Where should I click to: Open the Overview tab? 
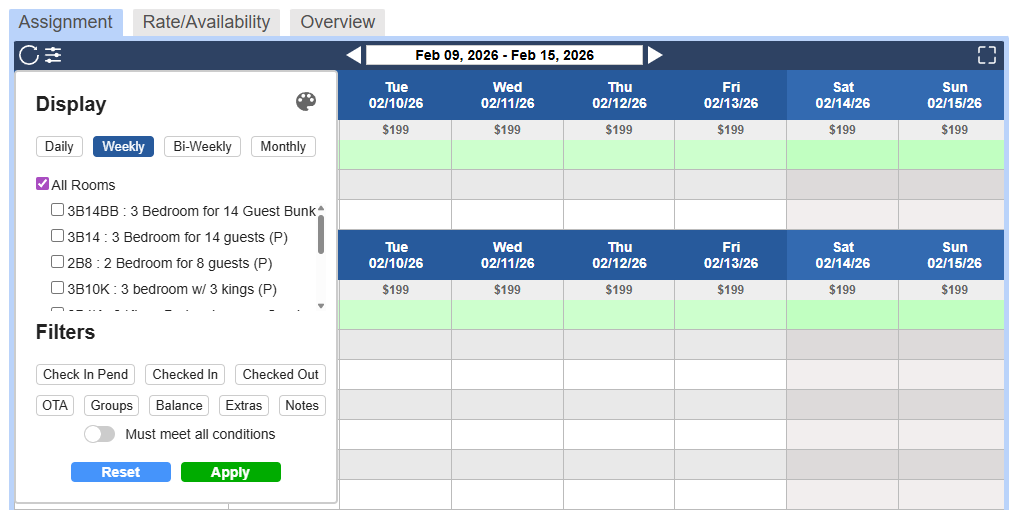pyautogui.click(x=337, y=22)
